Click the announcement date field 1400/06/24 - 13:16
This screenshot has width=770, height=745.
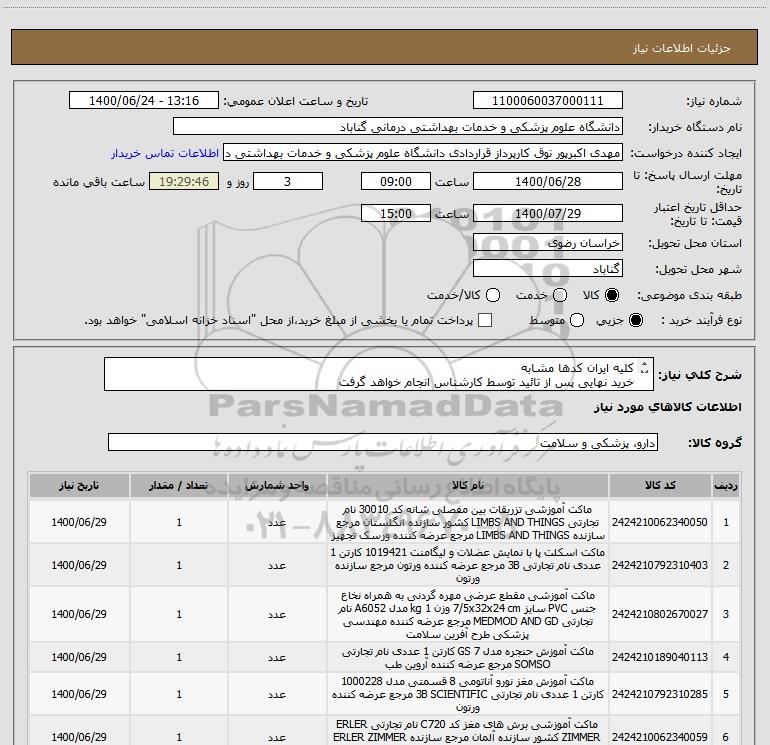(144, 101)
